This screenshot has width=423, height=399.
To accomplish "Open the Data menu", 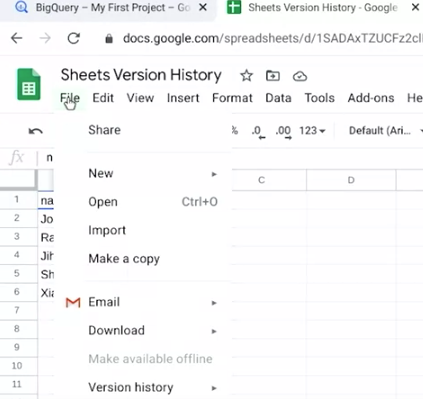I will (278, 98).
